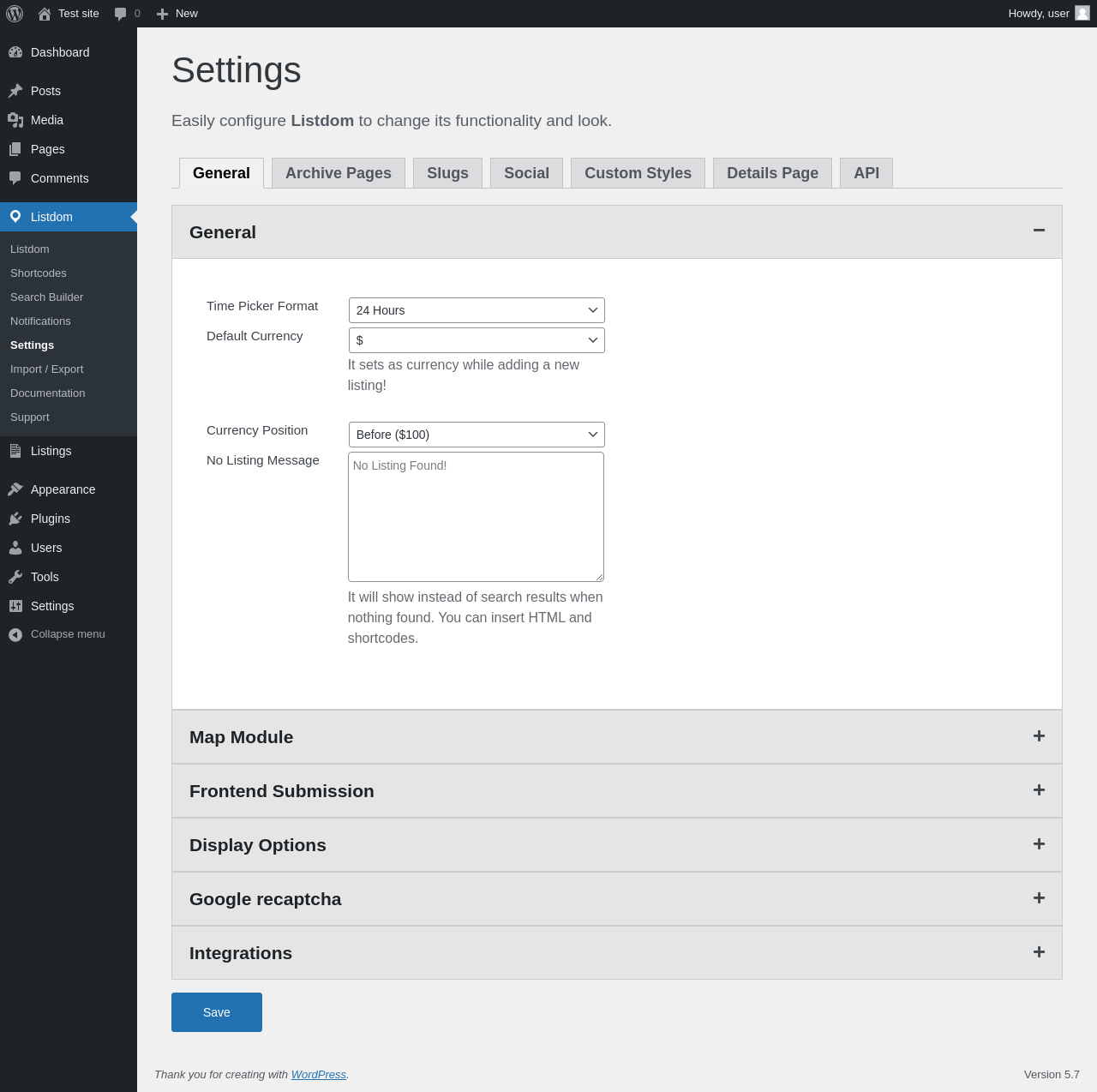This screenshot has height=1092, width=1097.
Task: Click the WordPress logo icon
Action: click(x=15, y=14)
